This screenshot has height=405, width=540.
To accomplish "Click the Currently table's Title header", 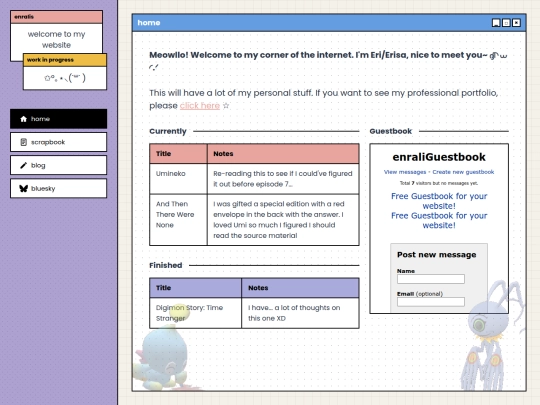I will (178, 154).
